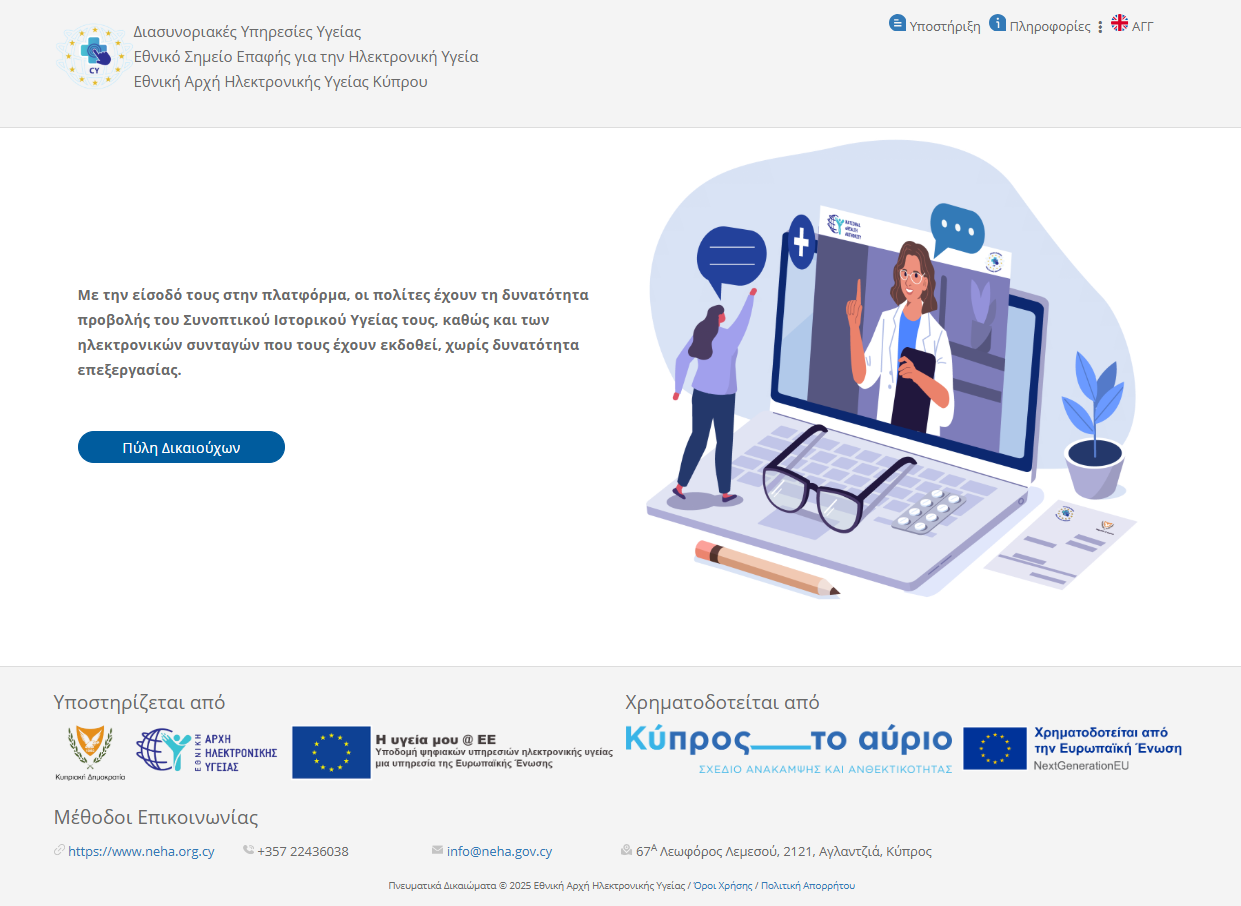The image size is (1241, 906).
Task: Open the Υποστήριξη menu item
Action: pos(944,27)
